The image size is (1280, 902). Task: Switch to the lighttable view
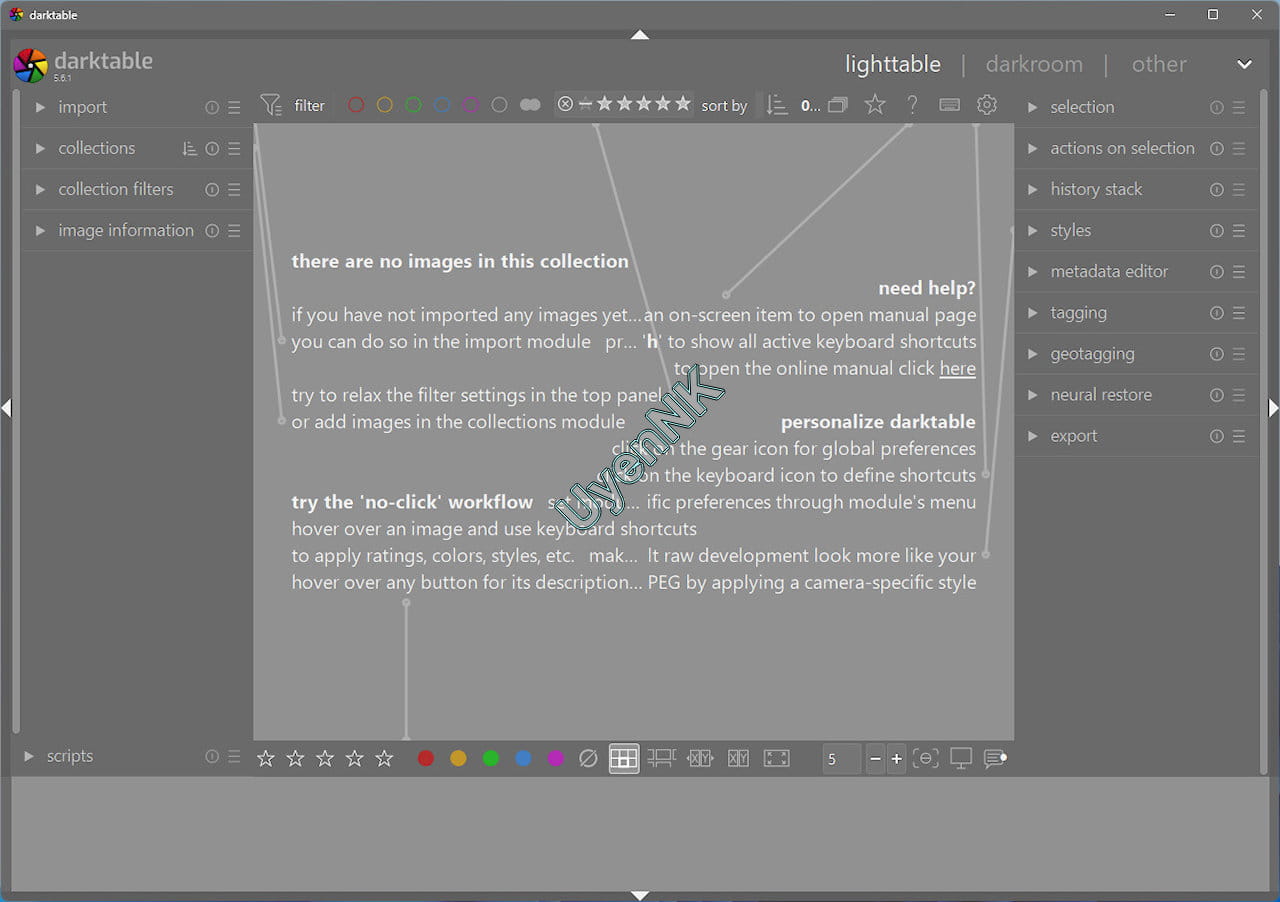(893, 65)
